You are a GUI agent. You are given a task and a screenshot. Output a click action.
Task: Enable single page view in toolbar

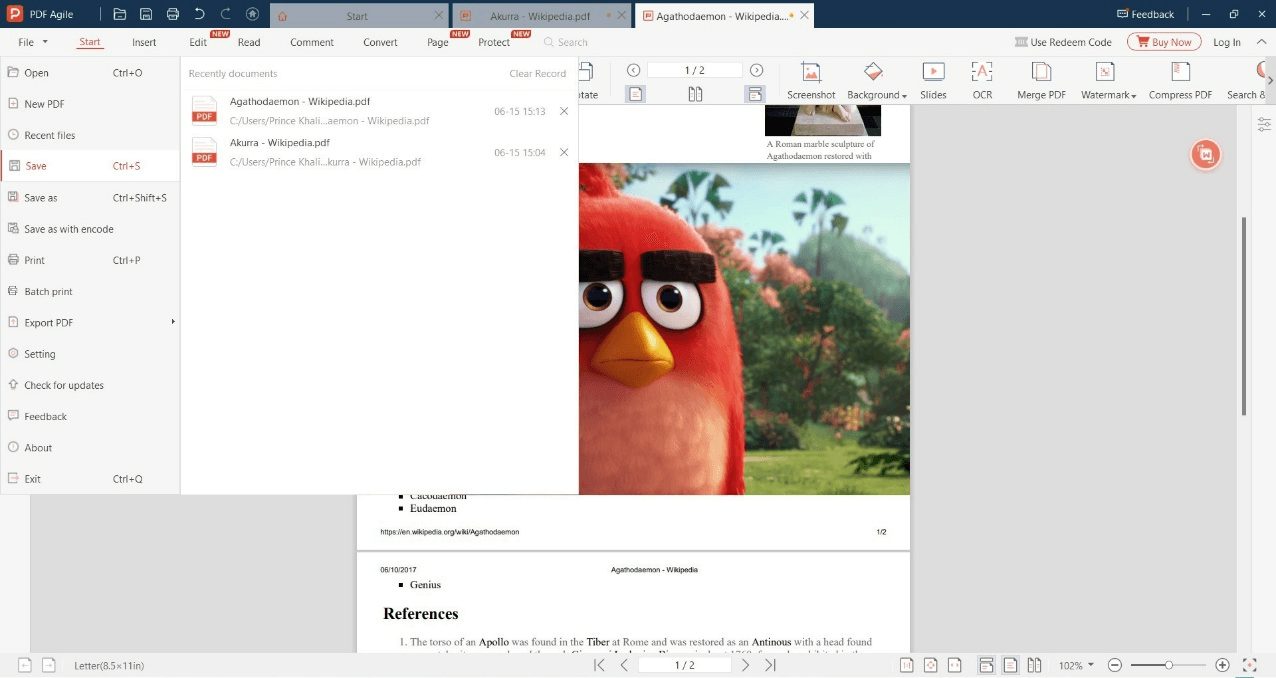pos(636,94)
